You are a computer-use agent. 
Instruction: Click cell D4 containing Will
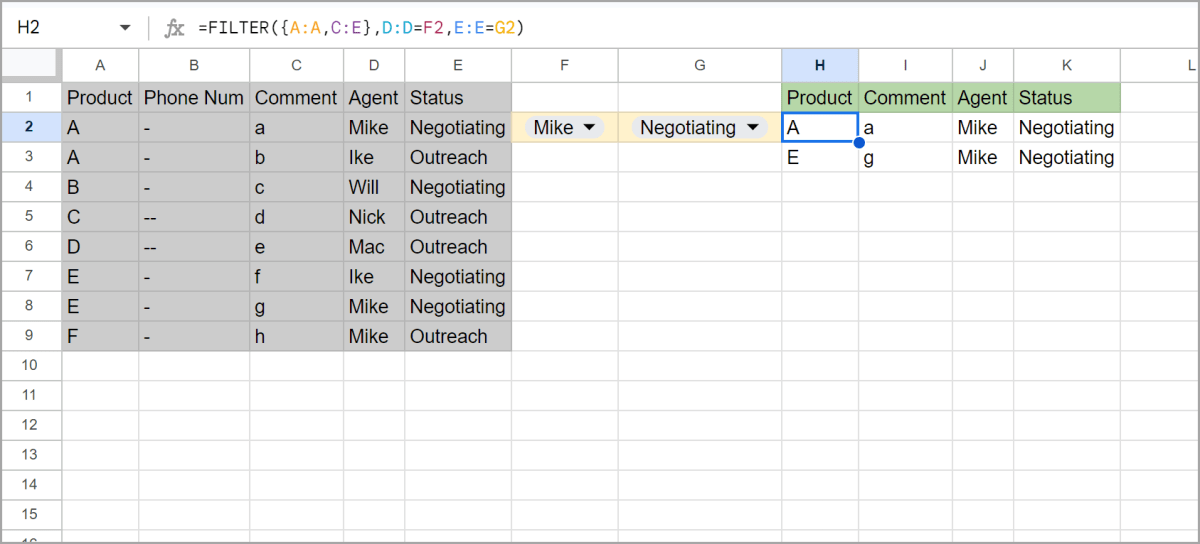point(374,187)
